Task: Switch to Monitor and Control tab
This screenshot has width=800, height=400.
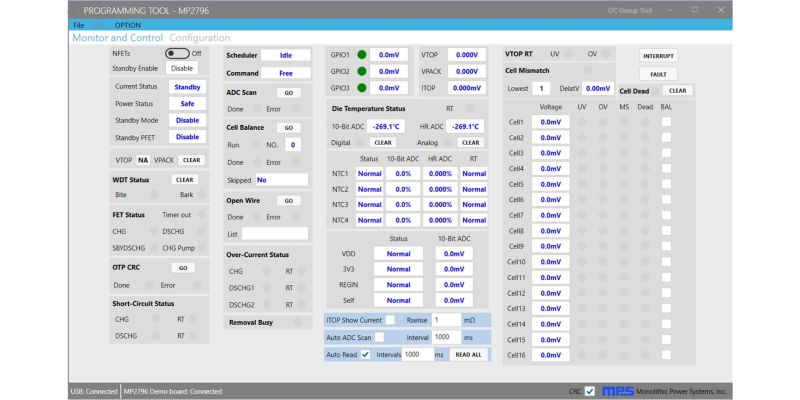Action: point(117,38)
